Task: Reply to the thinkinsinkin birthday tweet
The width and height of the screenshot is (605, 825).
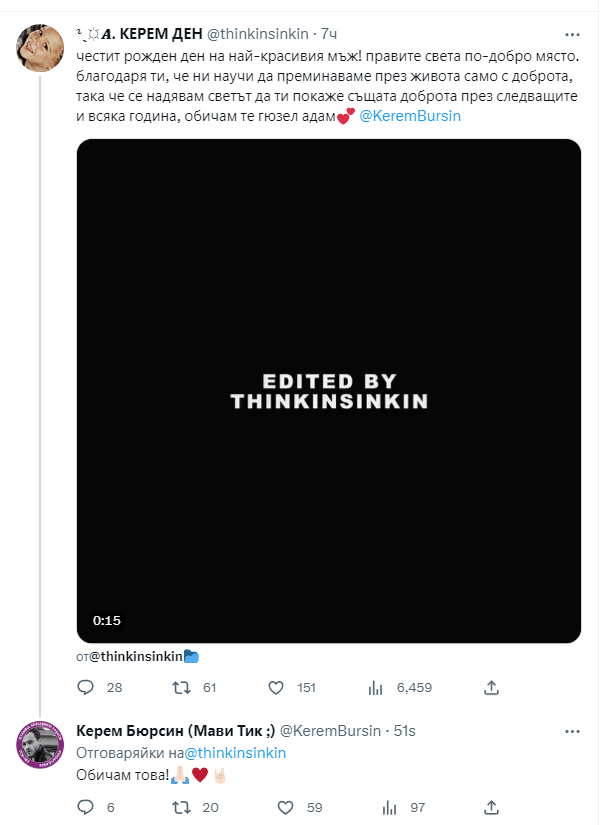Action: [x=86, y=688]
